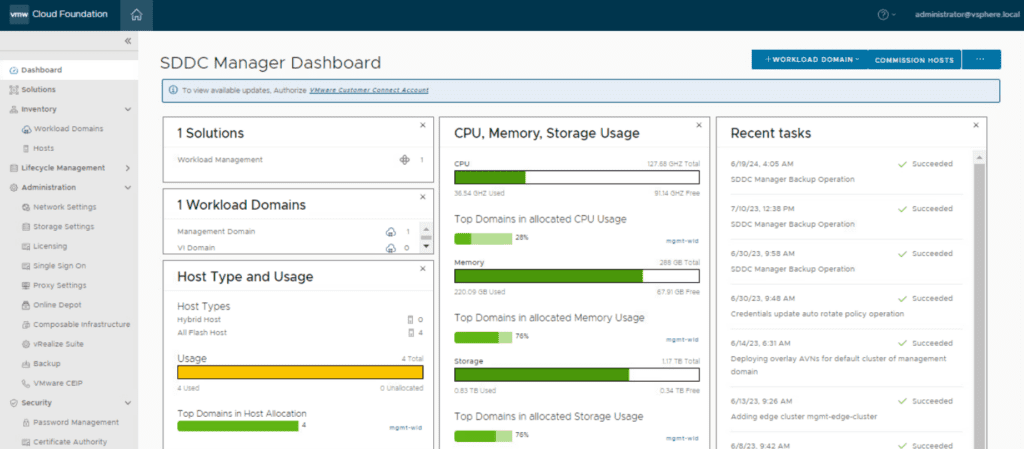Open Composable Infrastructure page
This screenshot has width=1024, height=449.
[x=82, y=324]
